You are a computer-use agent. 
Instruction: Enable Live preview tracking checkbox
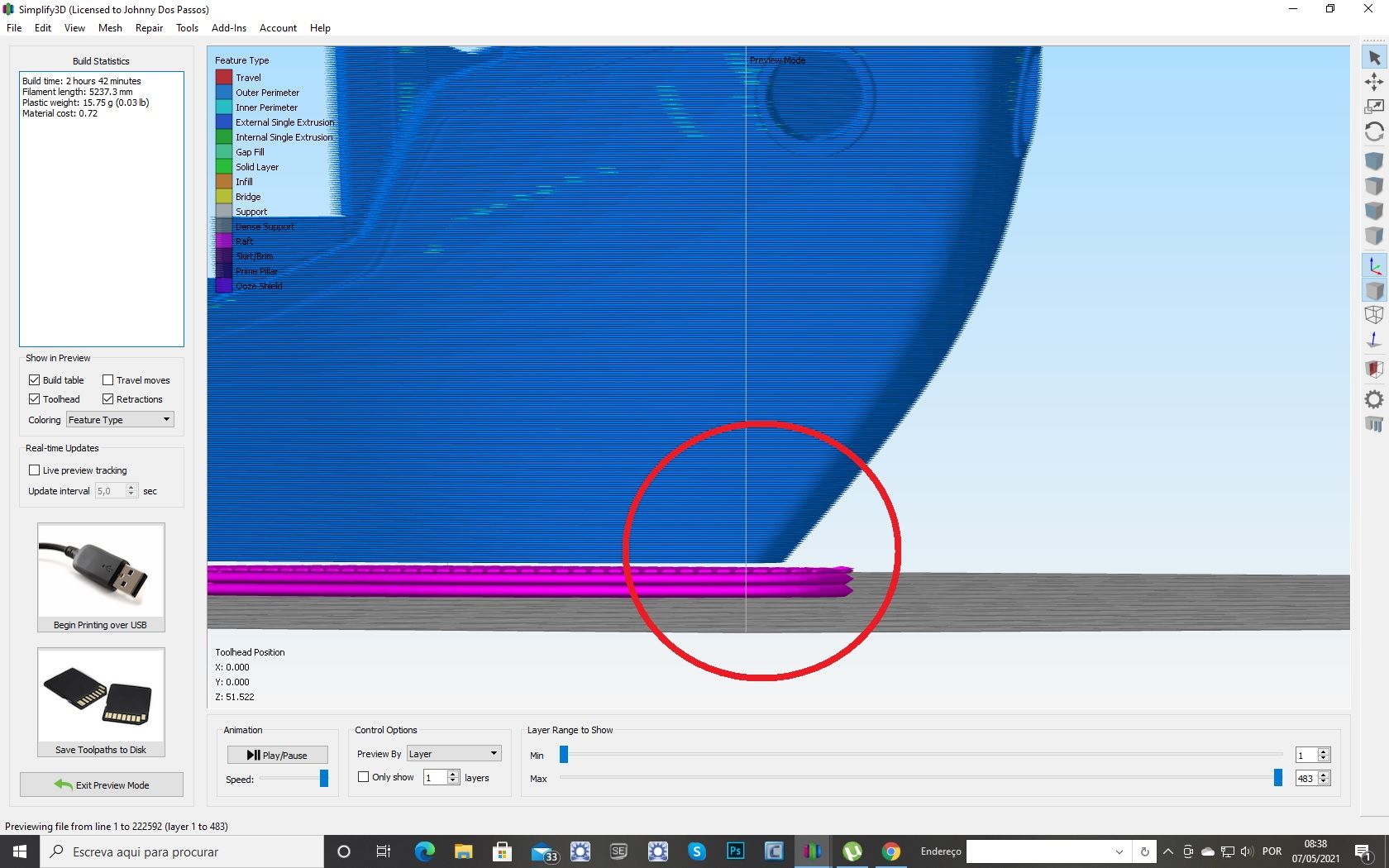35,470
